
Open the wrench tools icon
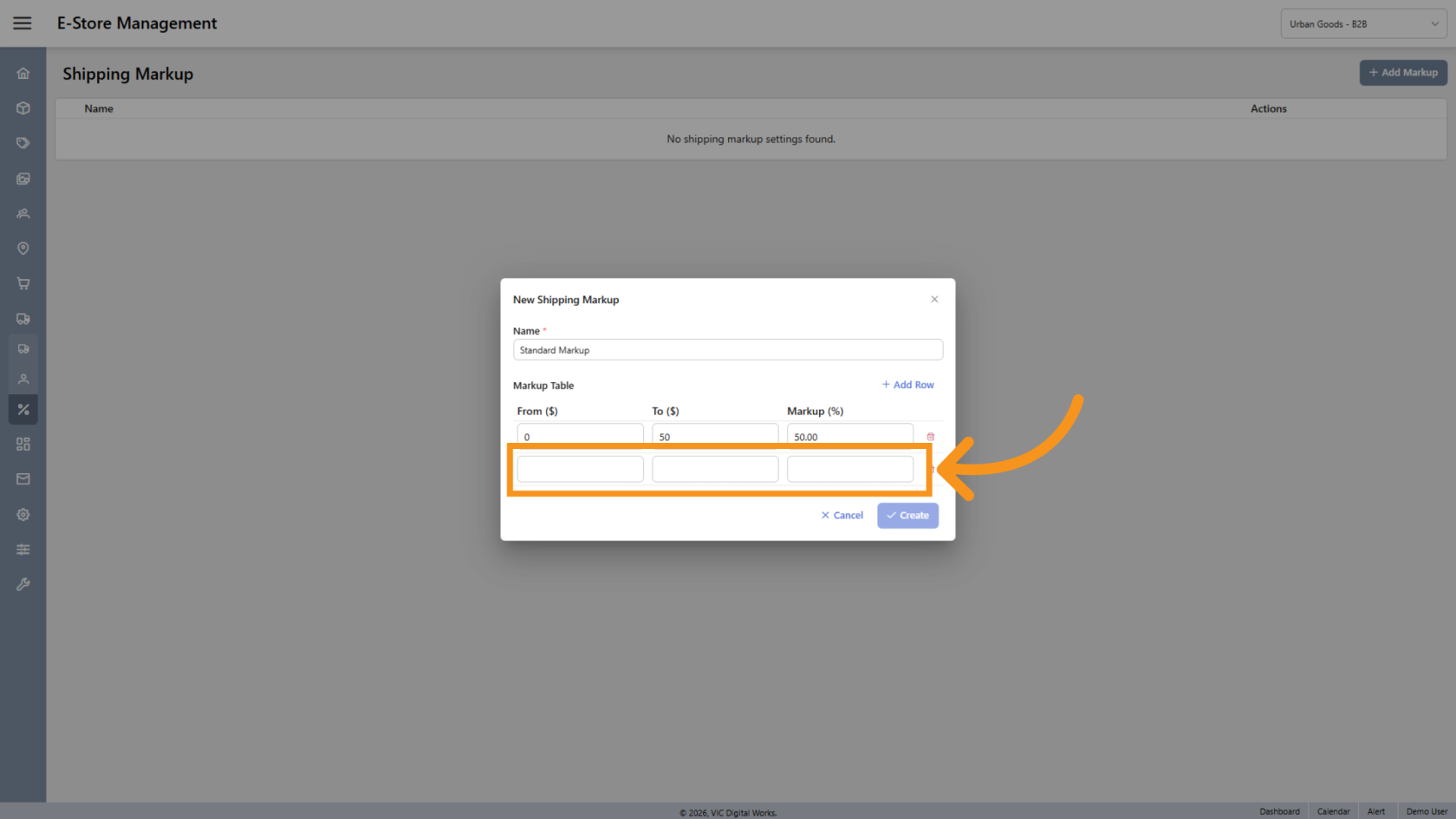point(23,584)
